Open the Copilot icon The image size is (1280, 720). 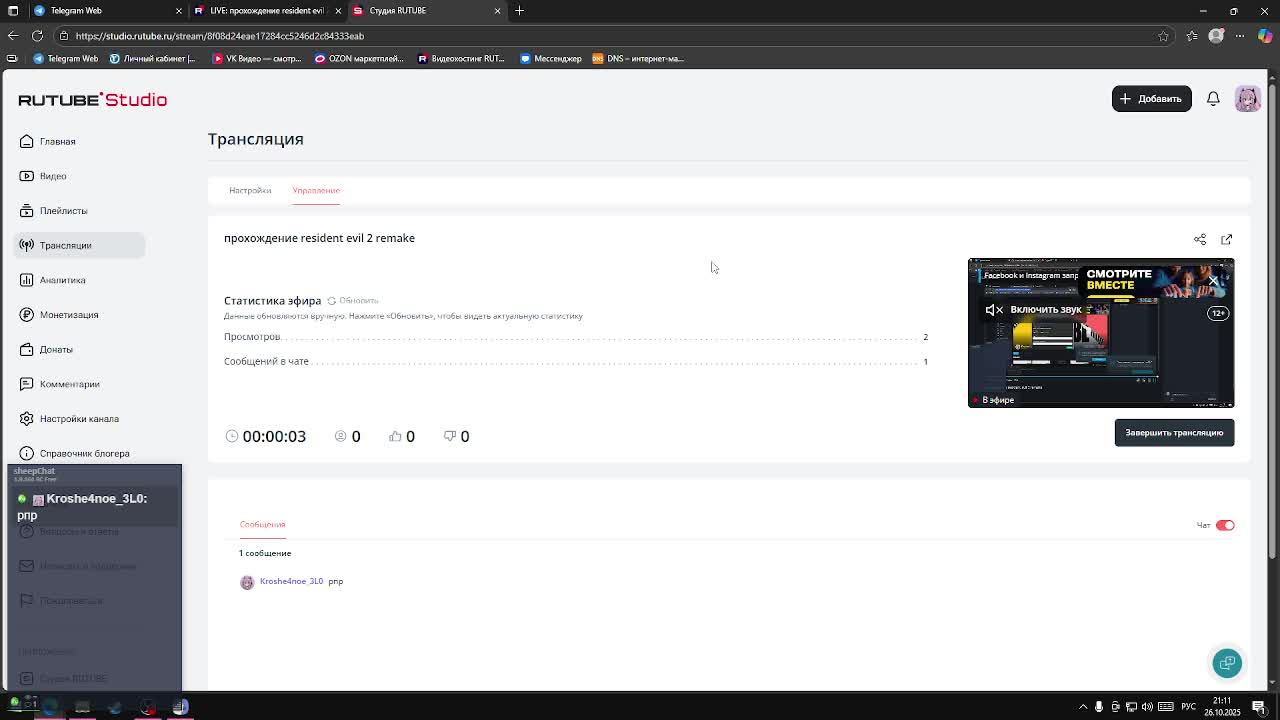click(1265, 36)
